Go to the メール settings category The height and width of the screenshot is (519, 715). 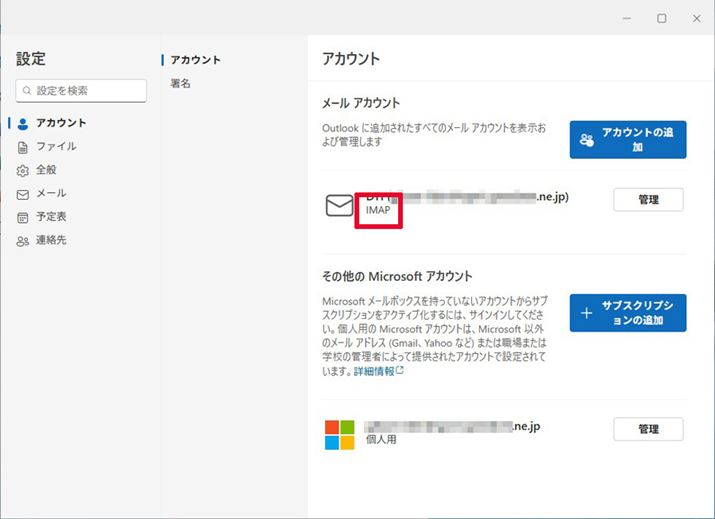[51, 193]
